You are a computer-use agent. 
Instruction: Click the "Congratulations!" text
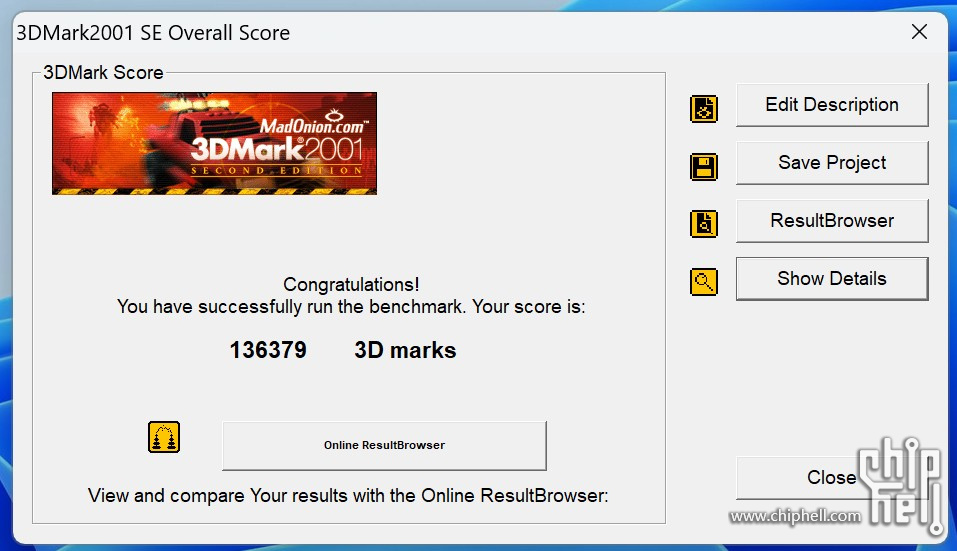351,284
